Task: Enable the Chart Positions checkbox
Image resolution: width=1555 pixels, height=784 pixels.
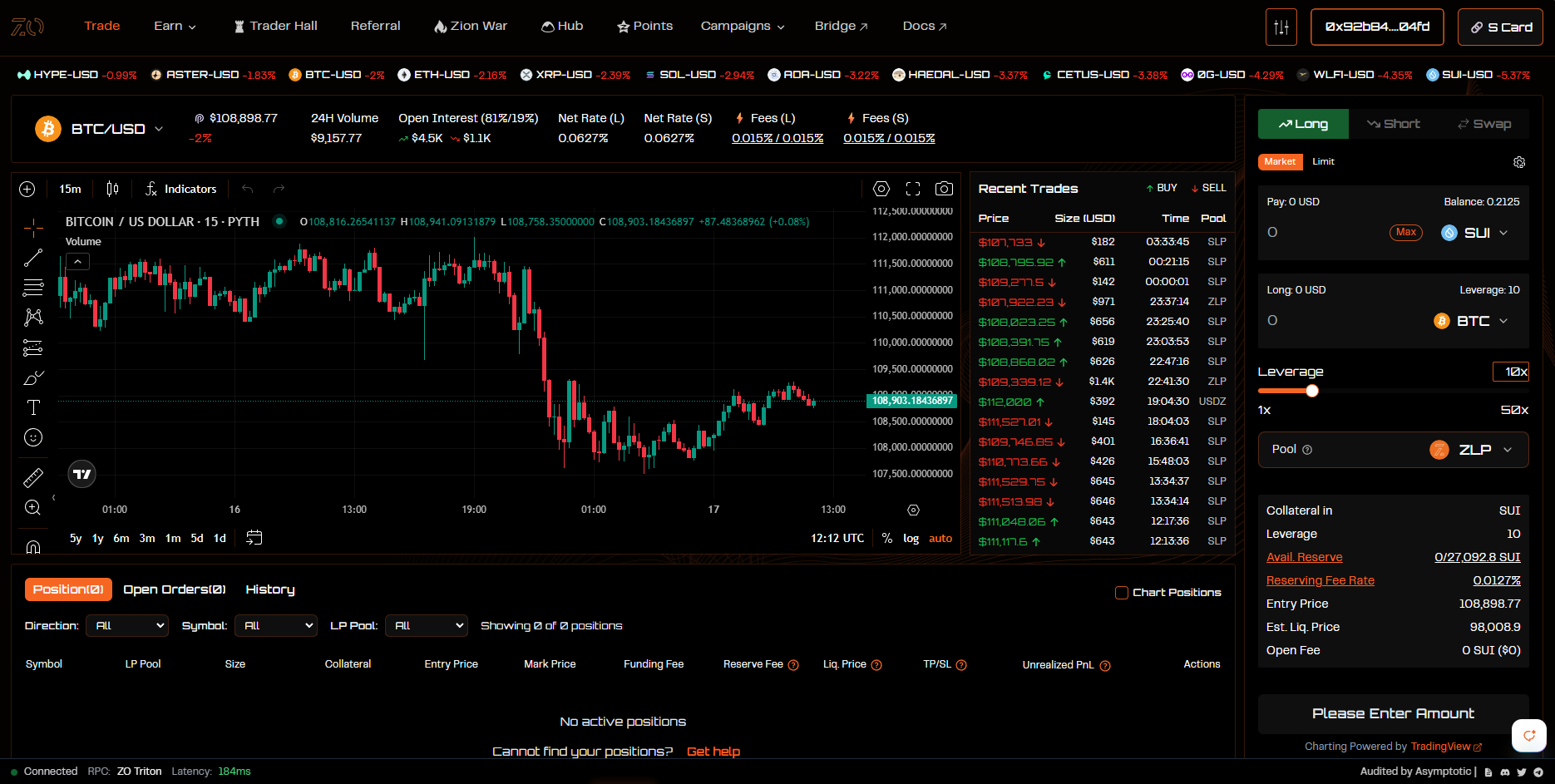Action: pyautogui.click(x=1123, y=592)
